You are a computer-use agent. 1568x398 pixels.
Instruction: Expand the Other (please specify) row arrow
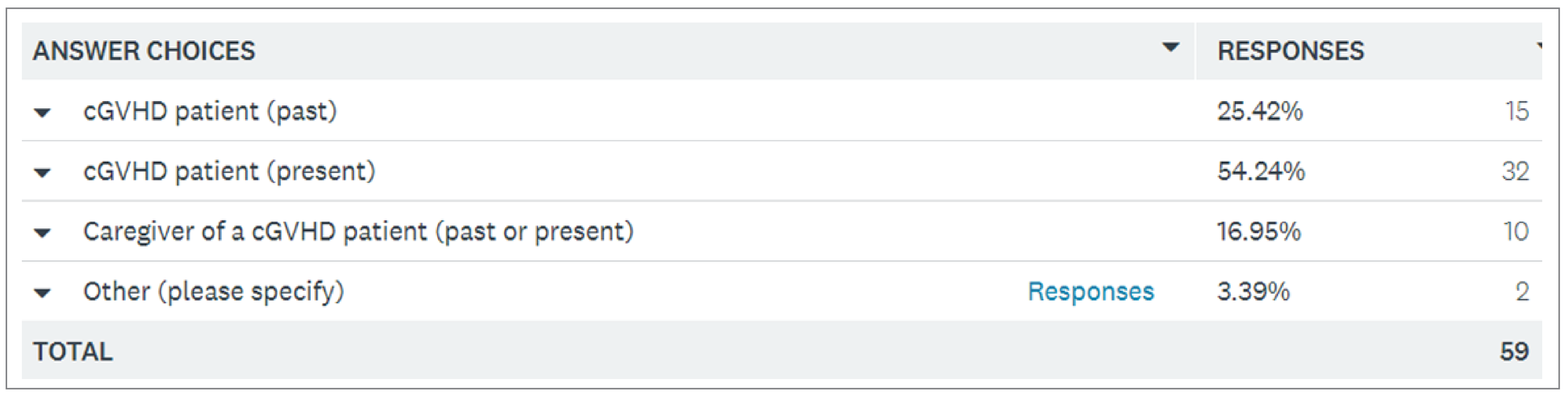[x=42, y=293]
